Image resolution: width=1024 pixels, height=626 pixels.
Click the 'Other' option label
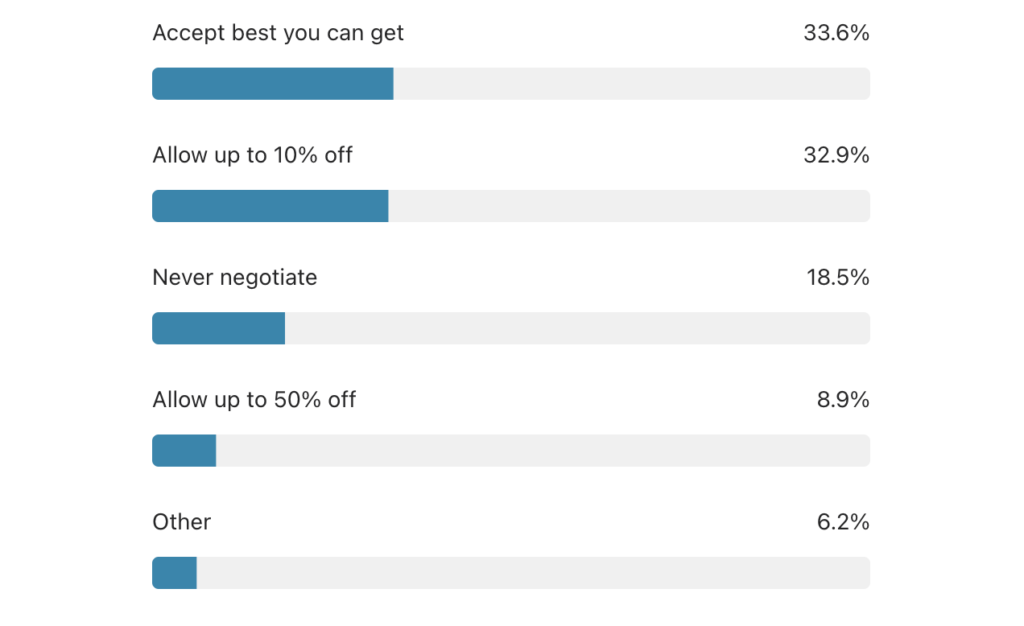[182, 522]
